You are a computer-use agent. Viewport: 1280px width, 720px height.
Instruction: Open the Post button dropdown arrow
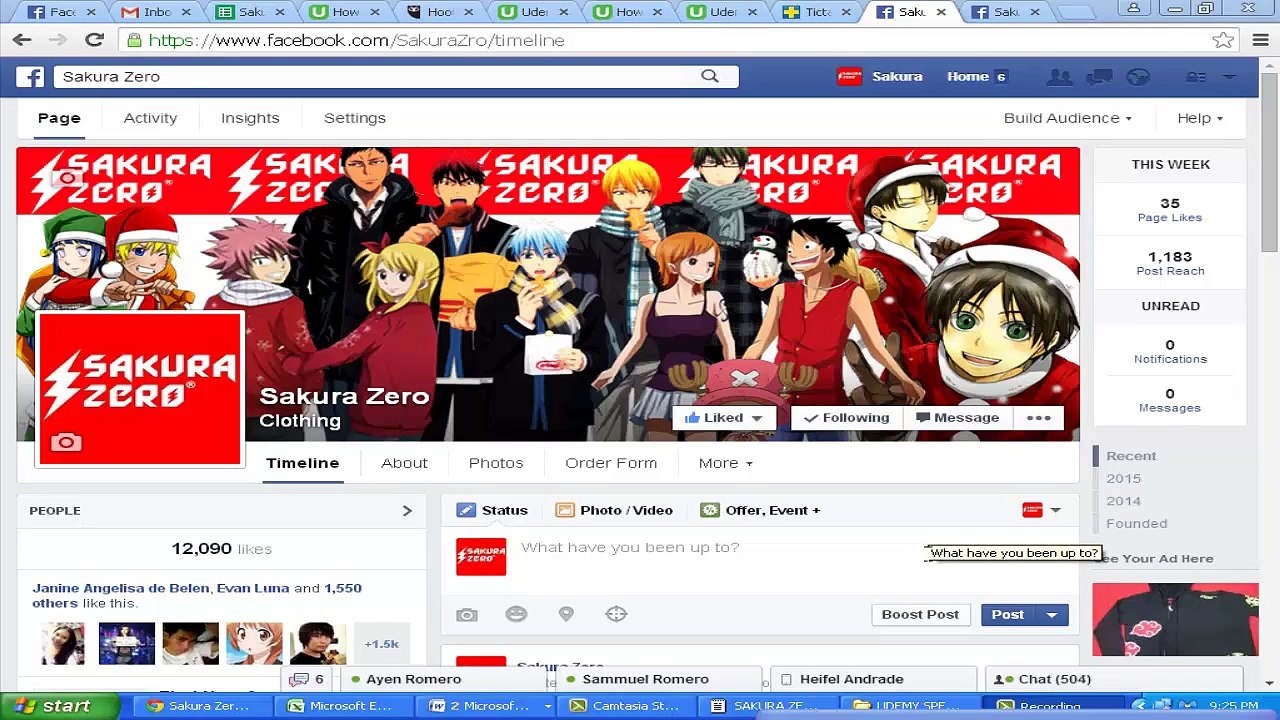click(1052, 615)
